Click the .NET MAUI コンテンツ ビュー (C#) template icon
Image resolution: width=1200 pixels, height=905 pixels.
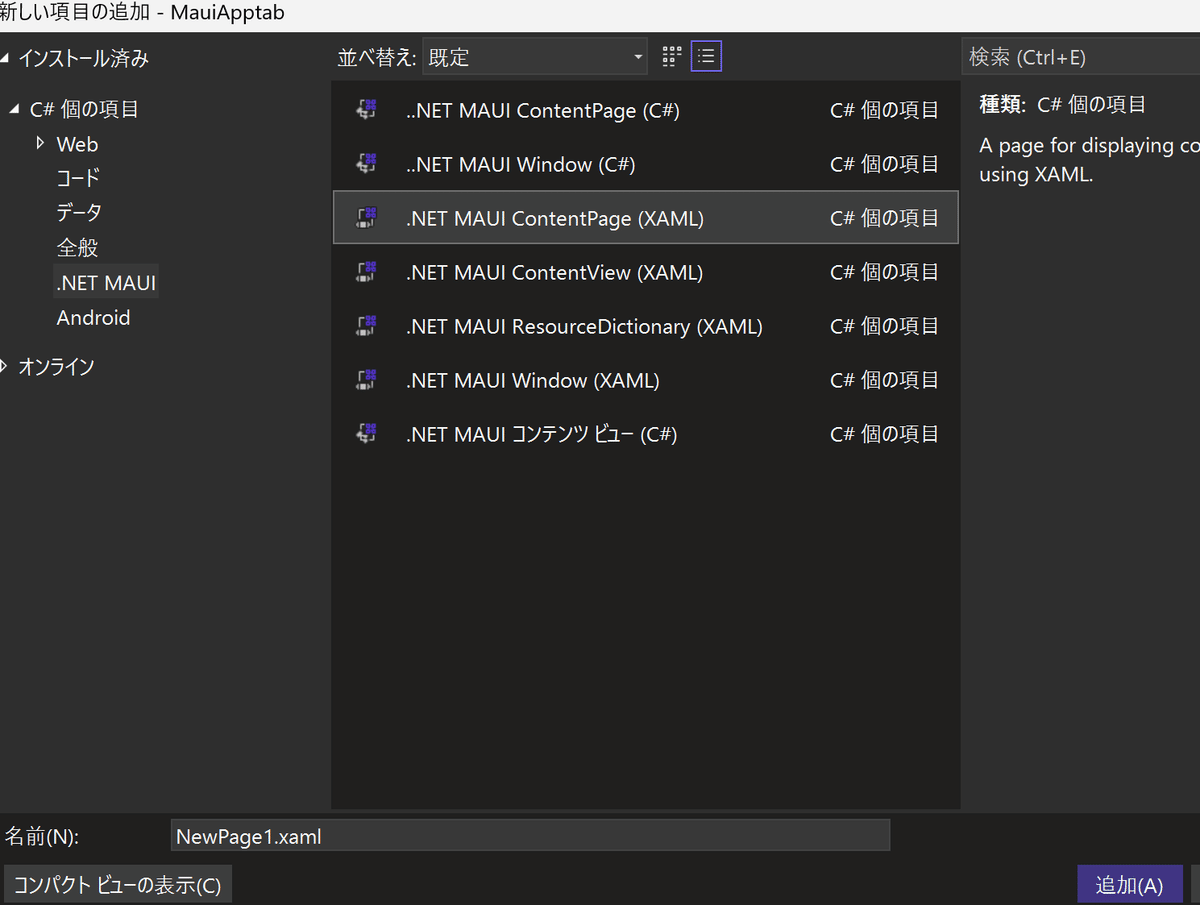(367, 434)
